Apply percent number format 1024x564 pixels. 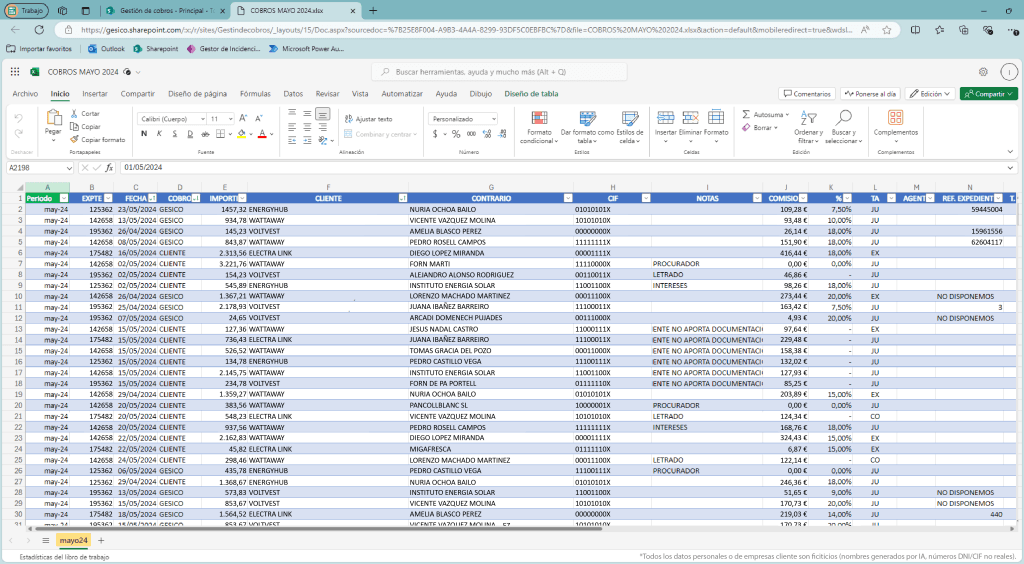(x=456, y=134)
